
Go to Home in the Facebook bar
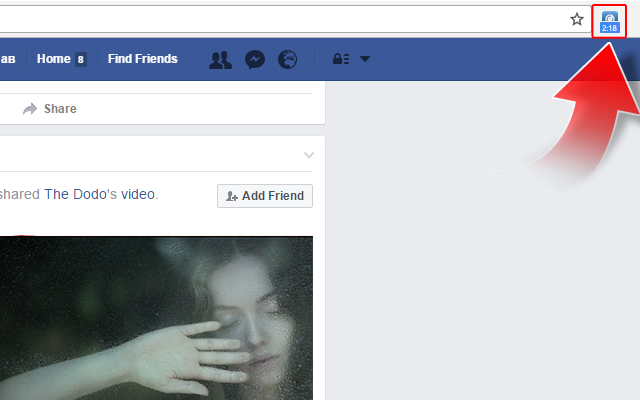54,59
